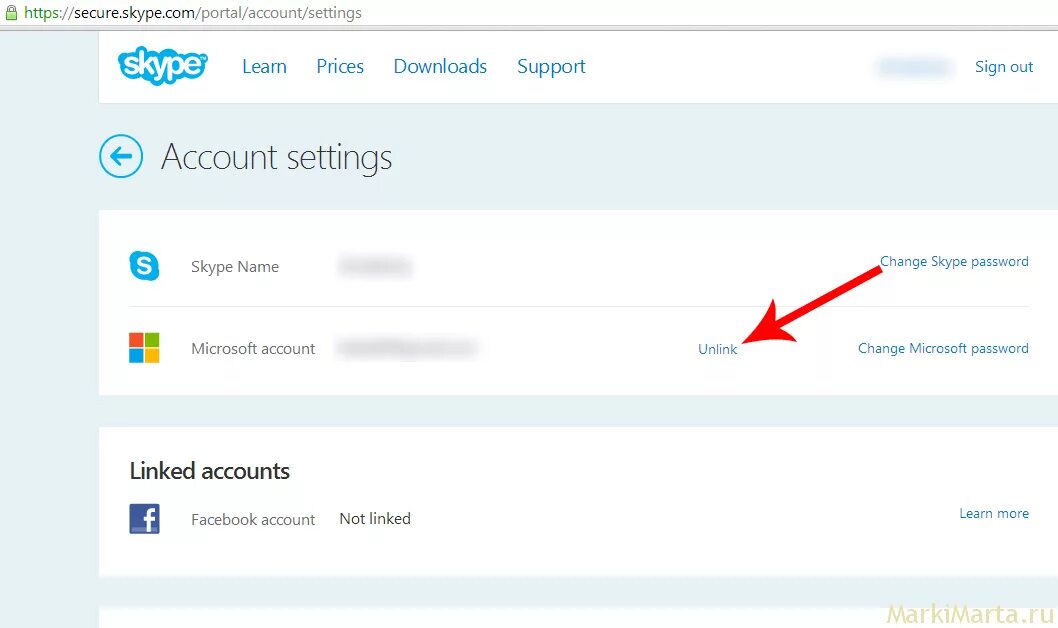Click the blue Skype S icon
This screenshot has height=628, width=1058.
coord(144,266)
